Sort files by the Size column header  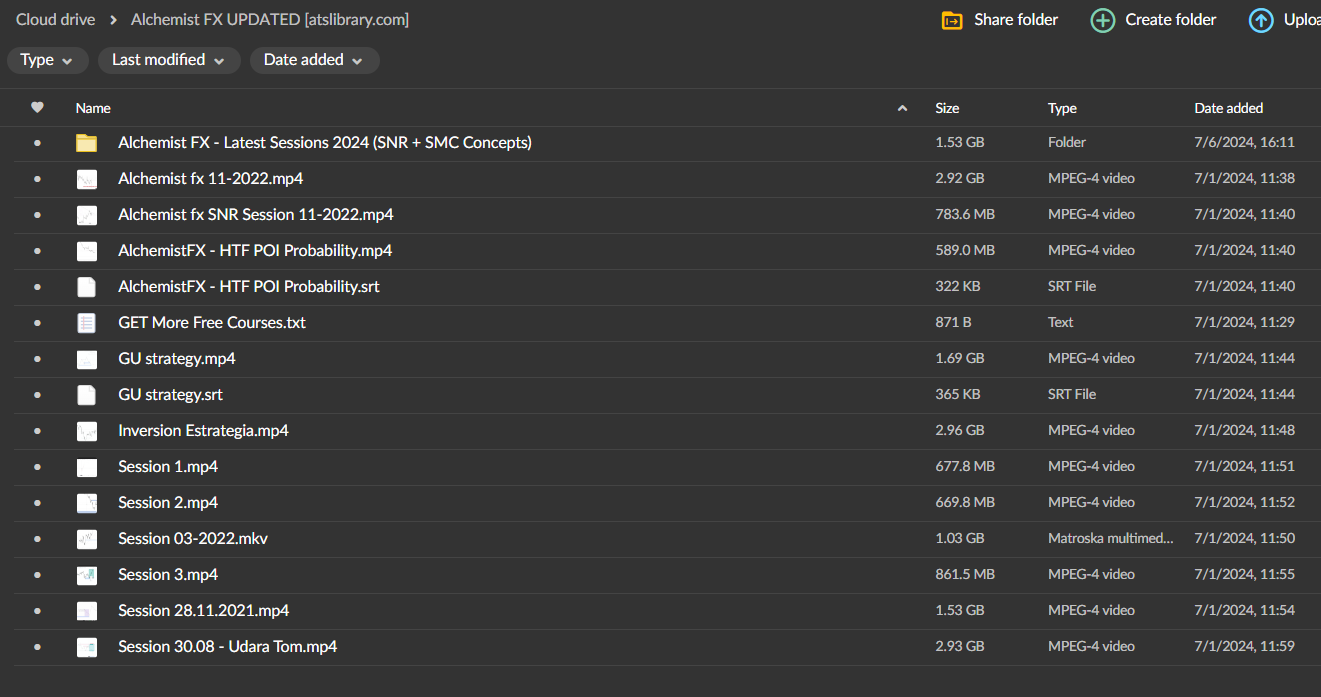947,108
